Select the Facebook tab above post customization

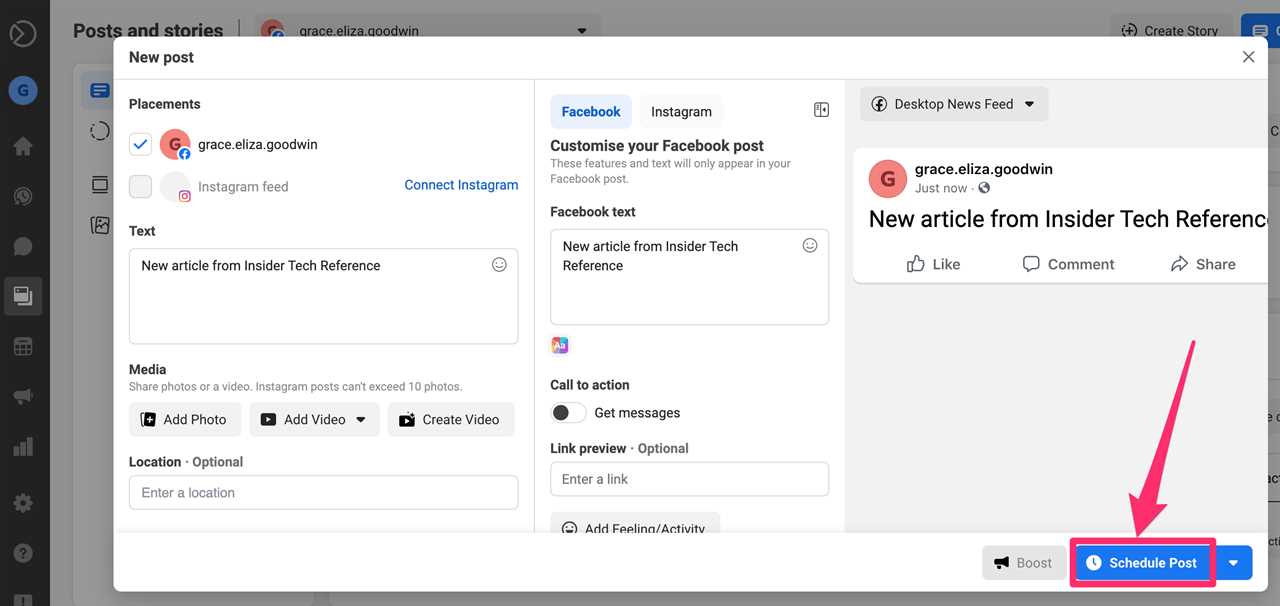click(x=590, y=111)
